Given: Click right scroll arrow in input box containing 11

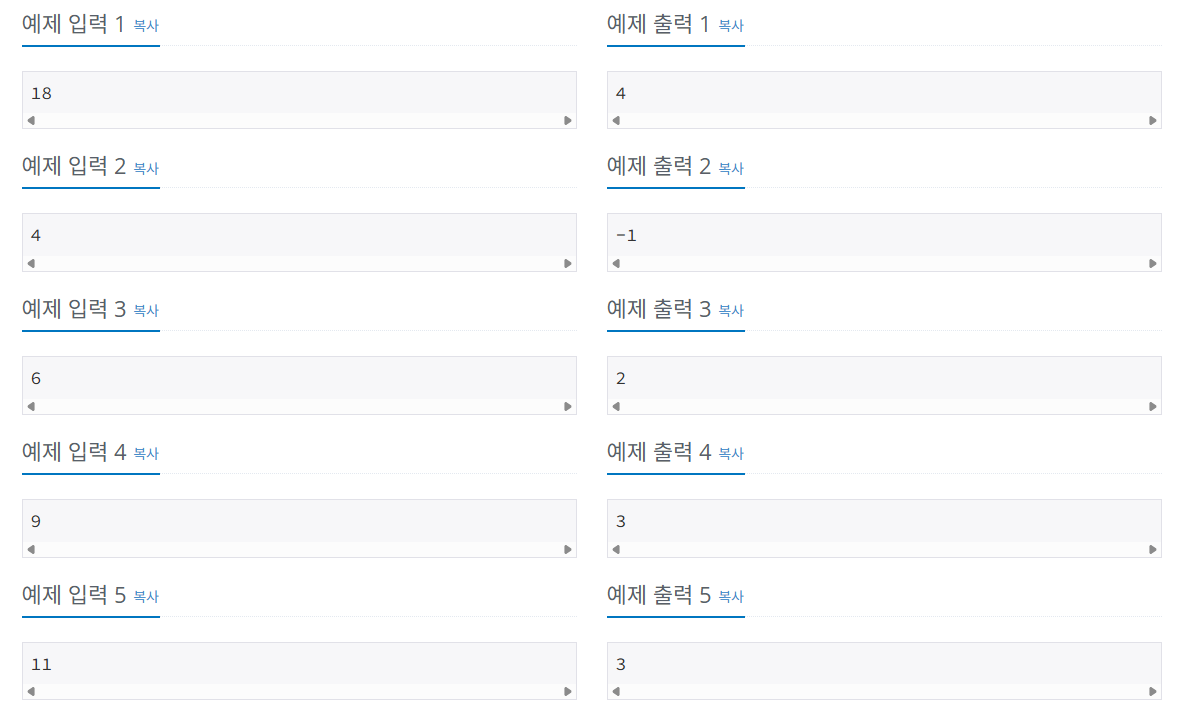Looking at the screenshot, I should click(x=568, y=692).
